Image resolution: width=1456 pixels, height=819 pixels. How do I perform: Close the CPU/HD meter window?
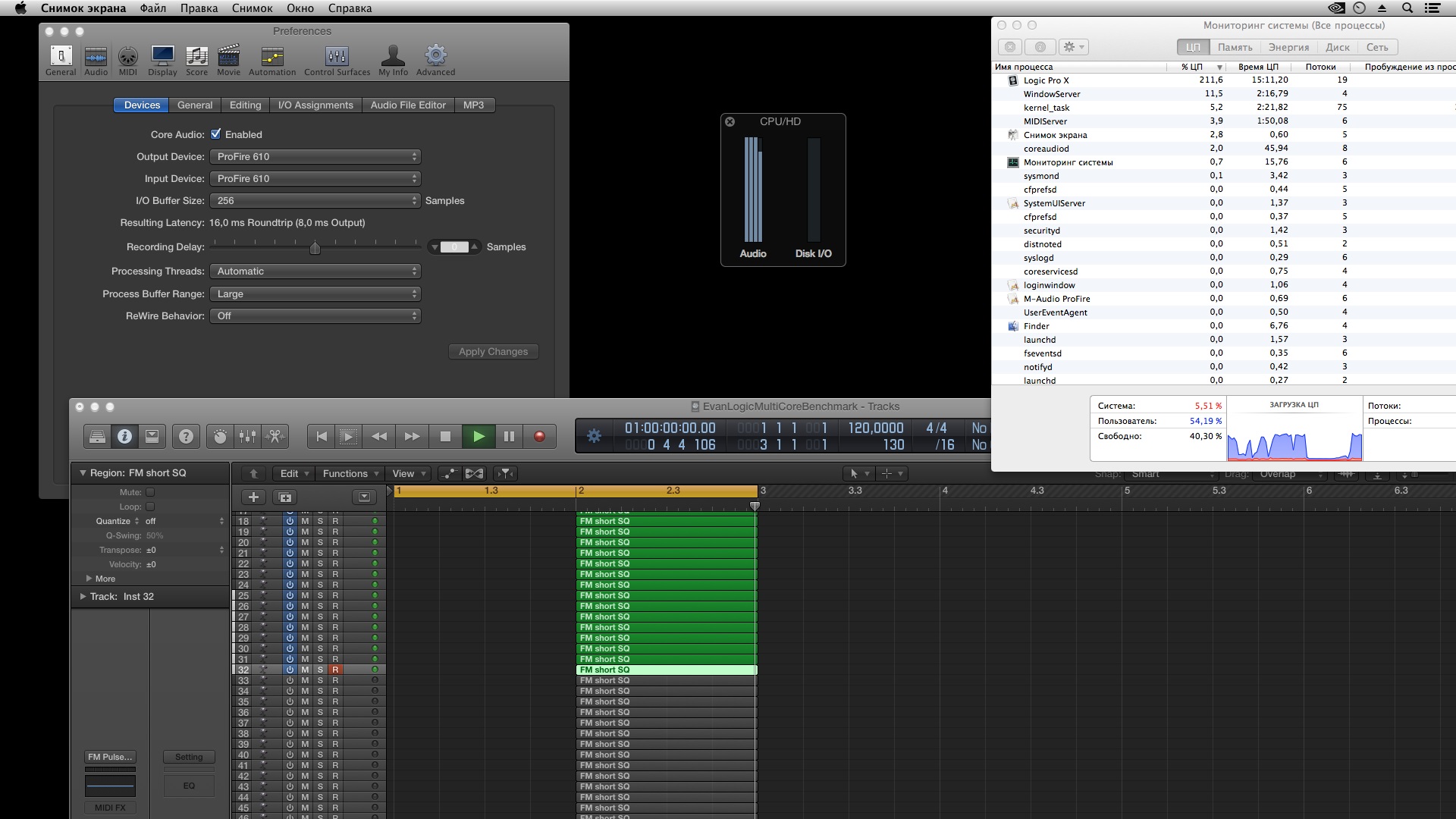tap(730, 121)
